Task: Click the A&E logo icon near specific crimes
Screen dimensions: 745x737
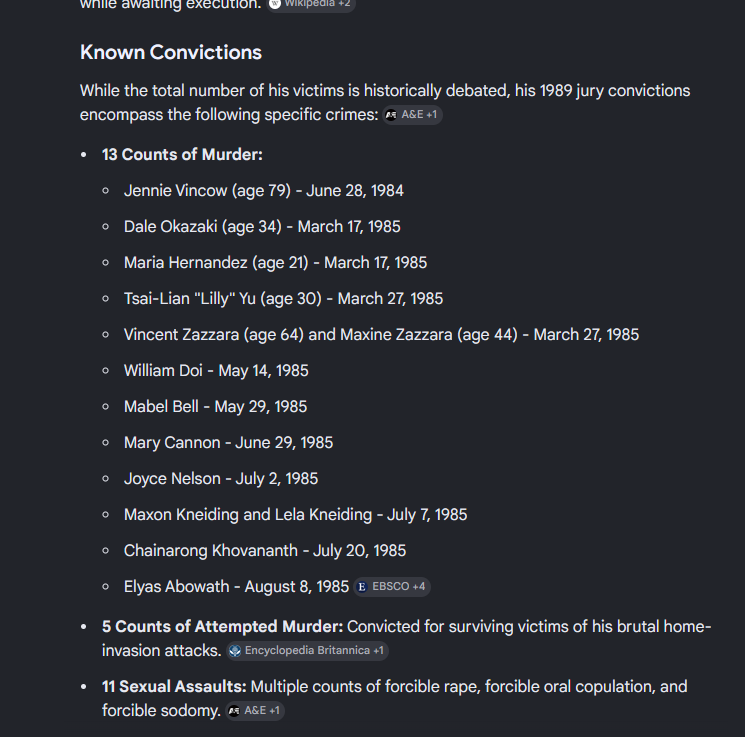Action: point(391,115)
